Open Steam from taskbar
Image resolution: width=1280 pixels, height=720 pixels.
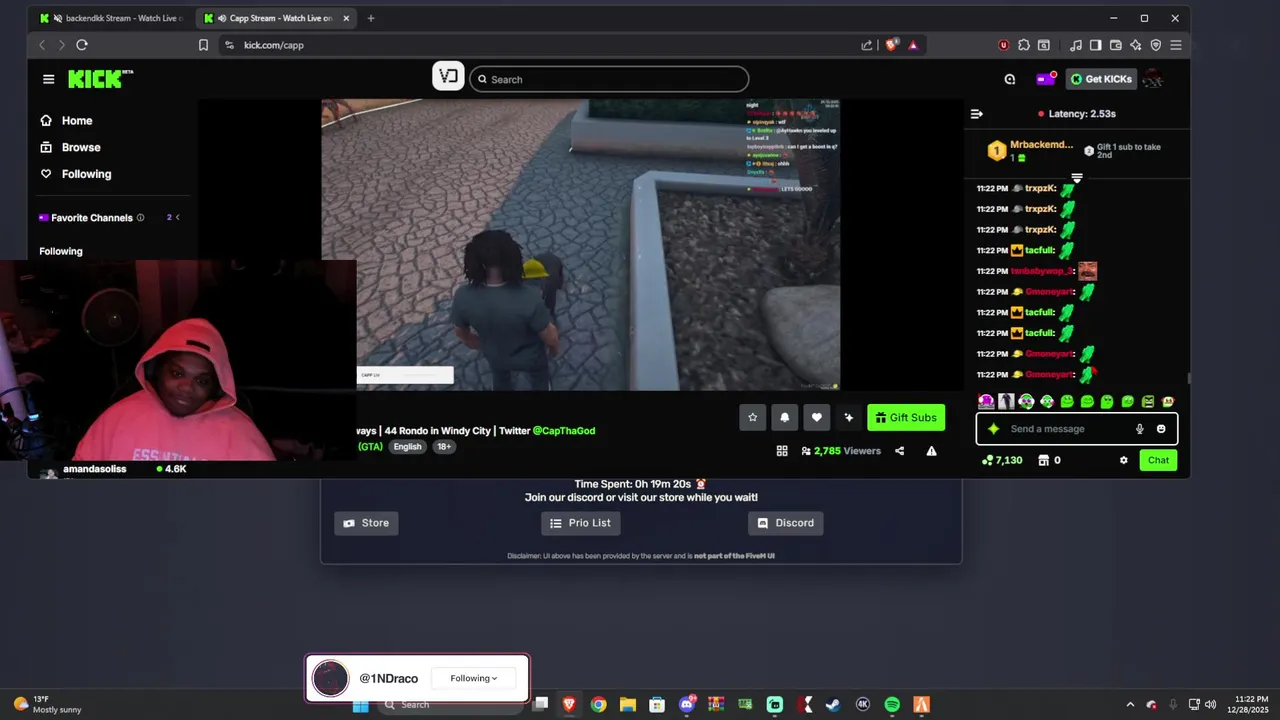[833, 705]
